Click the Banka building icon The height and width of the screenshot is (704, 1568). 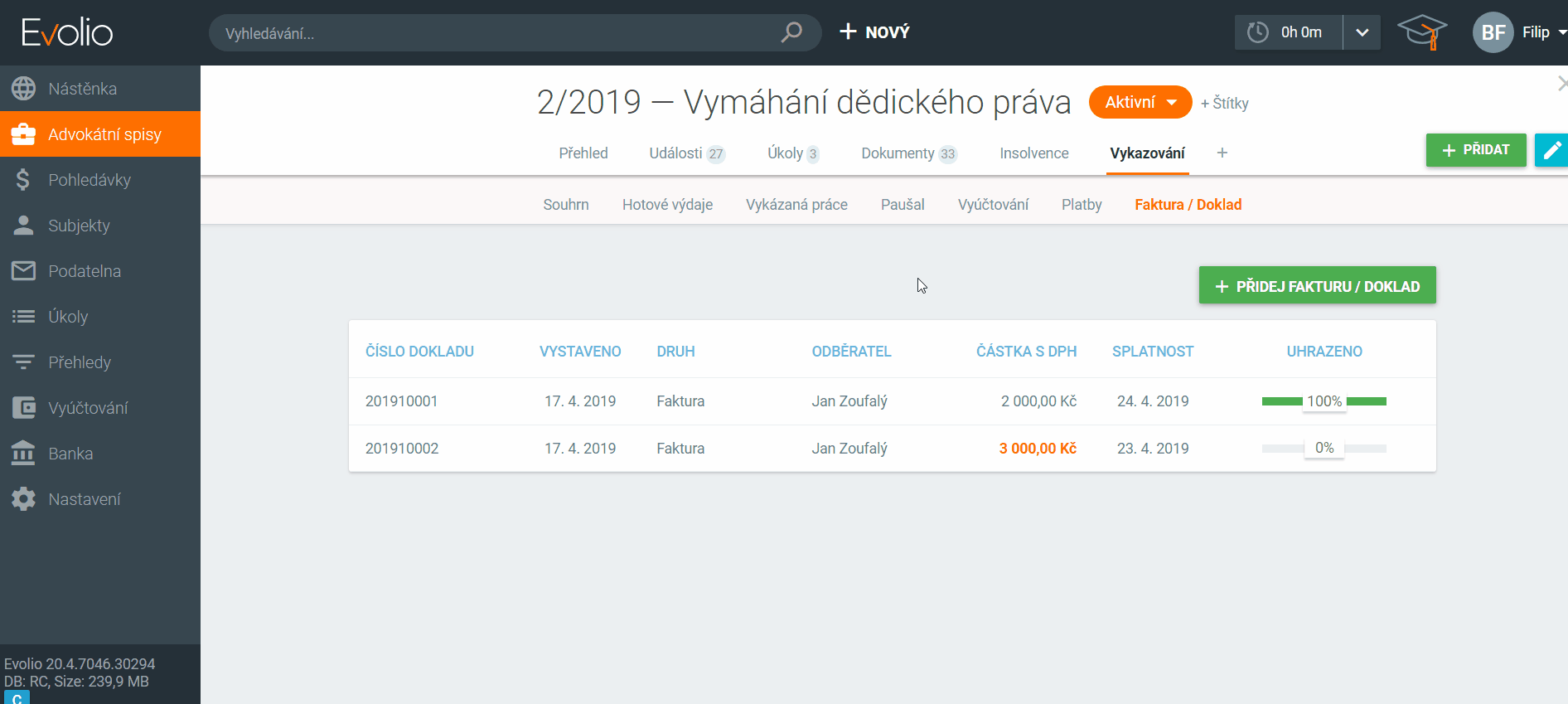tap(23, 454)
